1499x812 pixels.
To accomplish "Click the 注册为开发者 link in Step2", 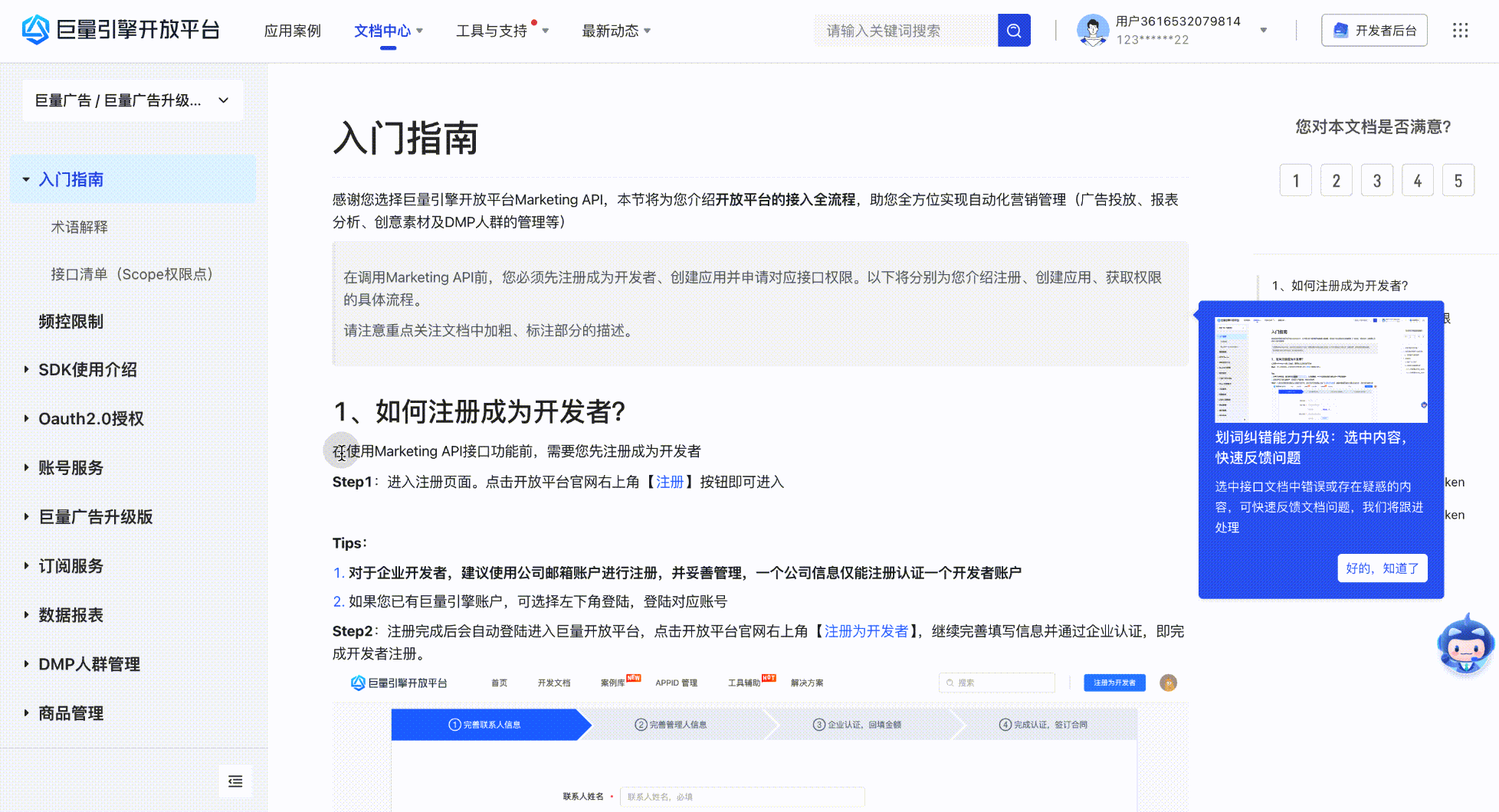I will 866,630.
